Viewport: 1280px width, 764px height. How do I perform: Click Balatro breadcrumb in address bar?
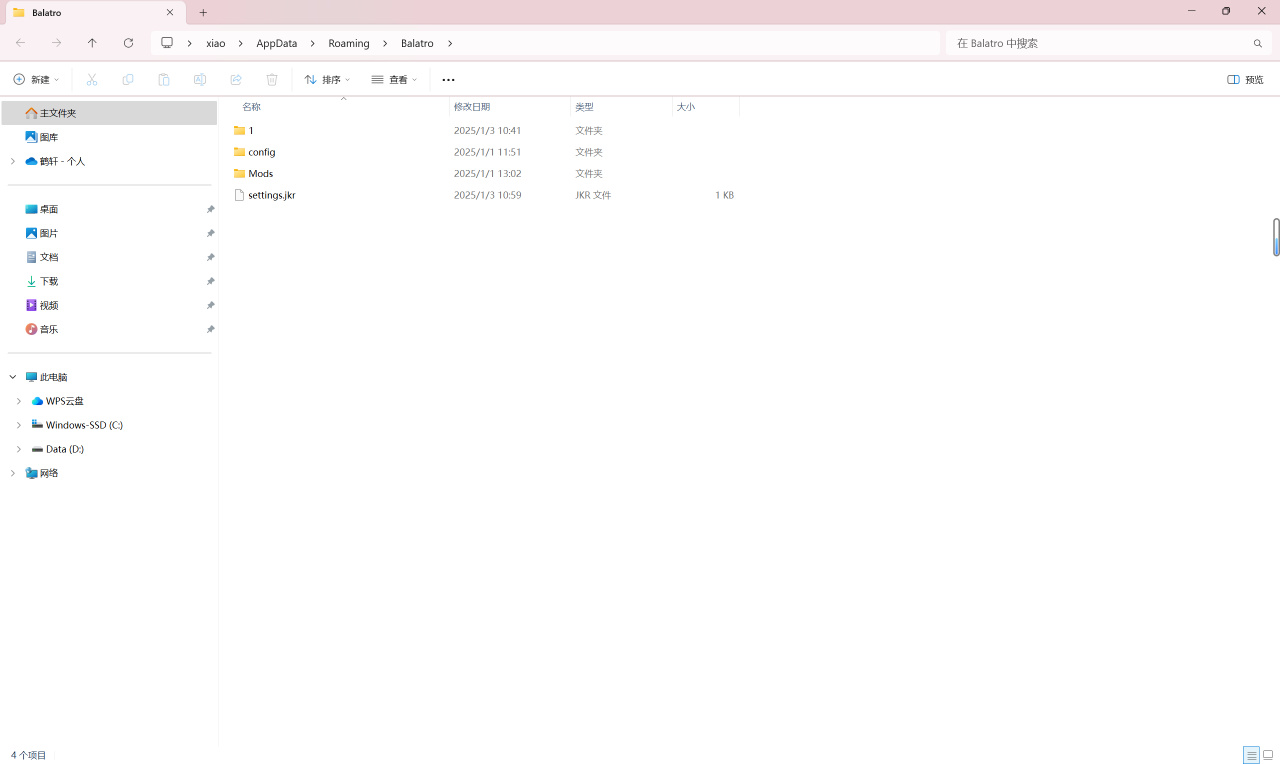point(417,43)
